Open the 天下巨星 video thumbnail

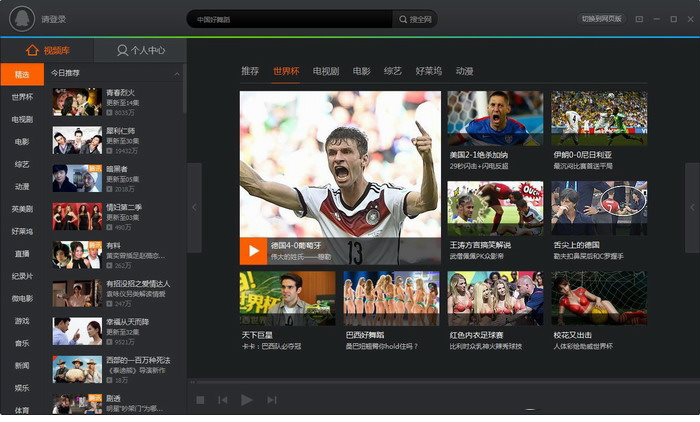[x=288, y=298]
